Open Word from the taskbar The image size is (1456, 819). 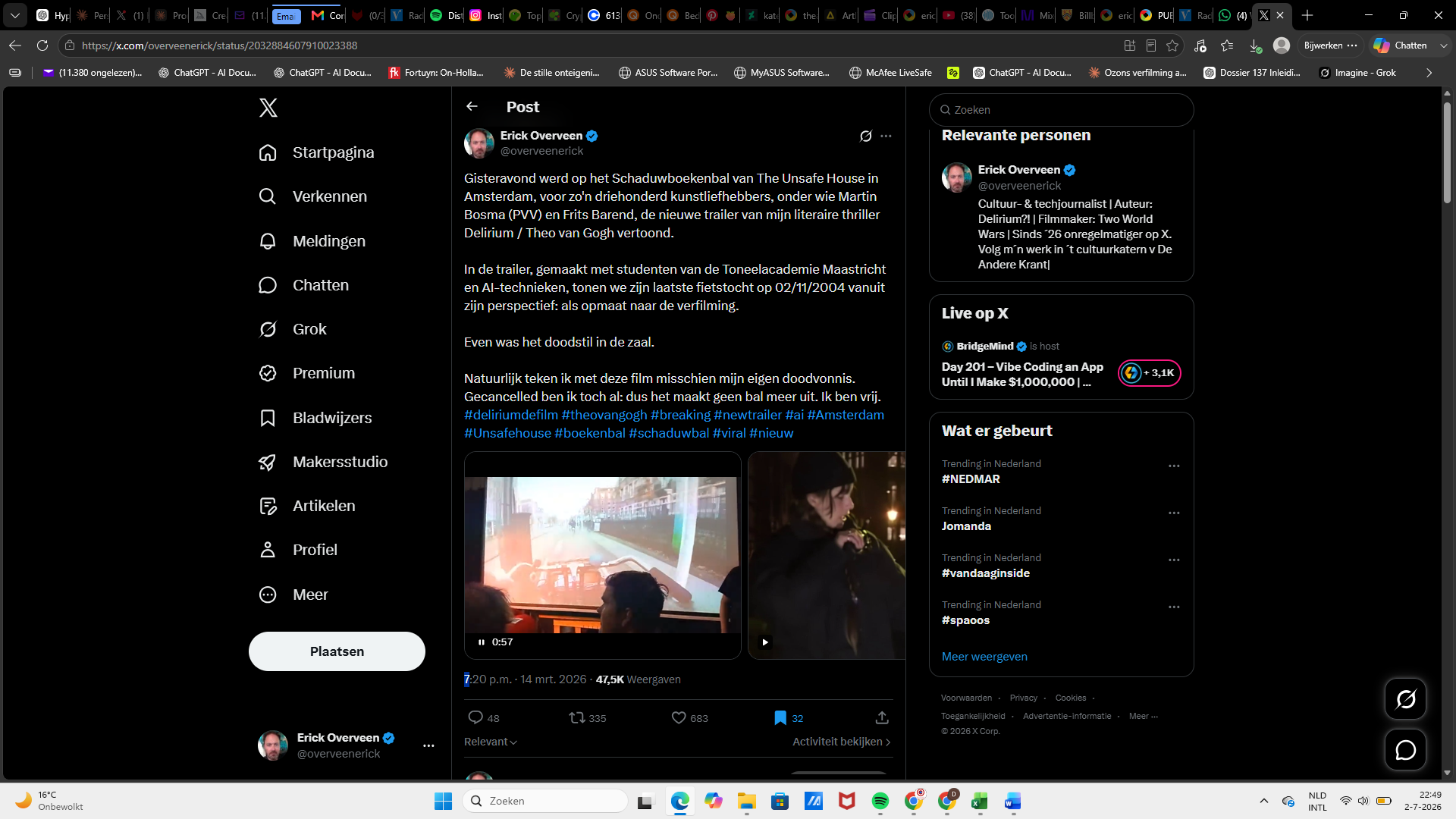[x=1013, y=801]
